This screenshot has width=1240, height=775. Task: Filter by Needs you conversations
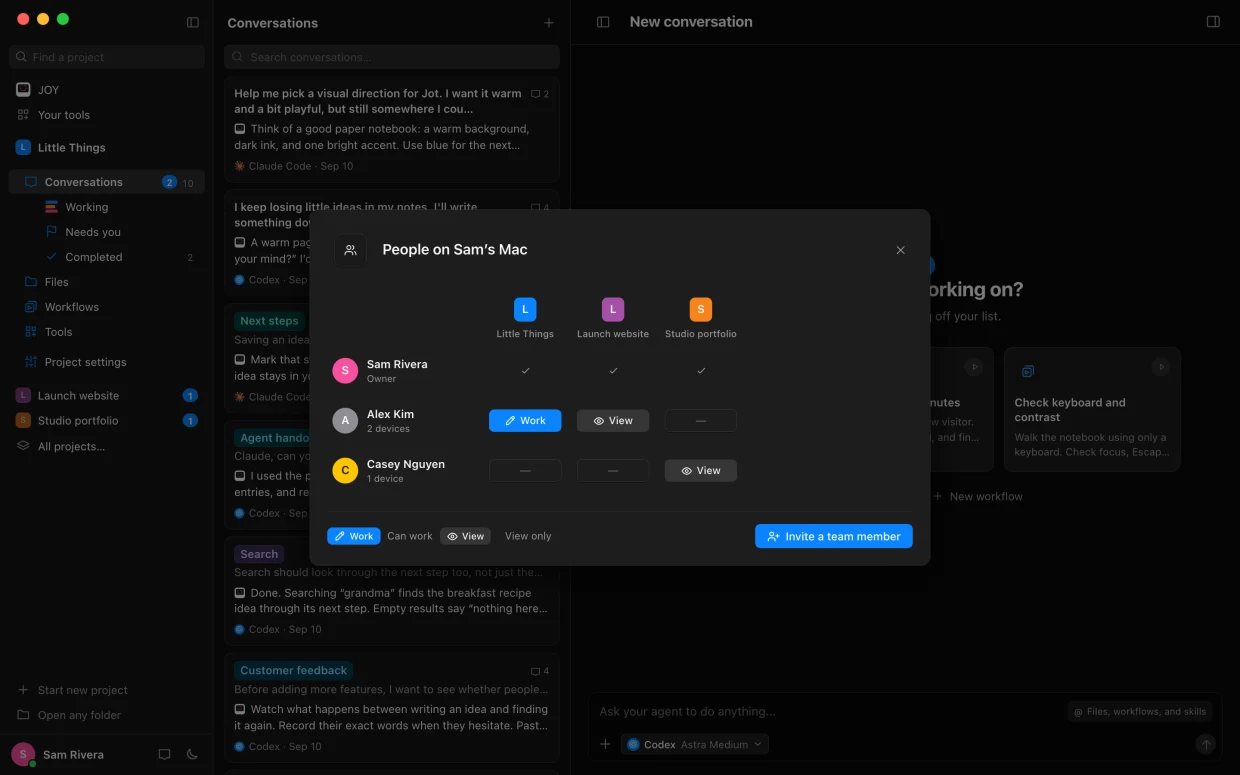(92, 232)
